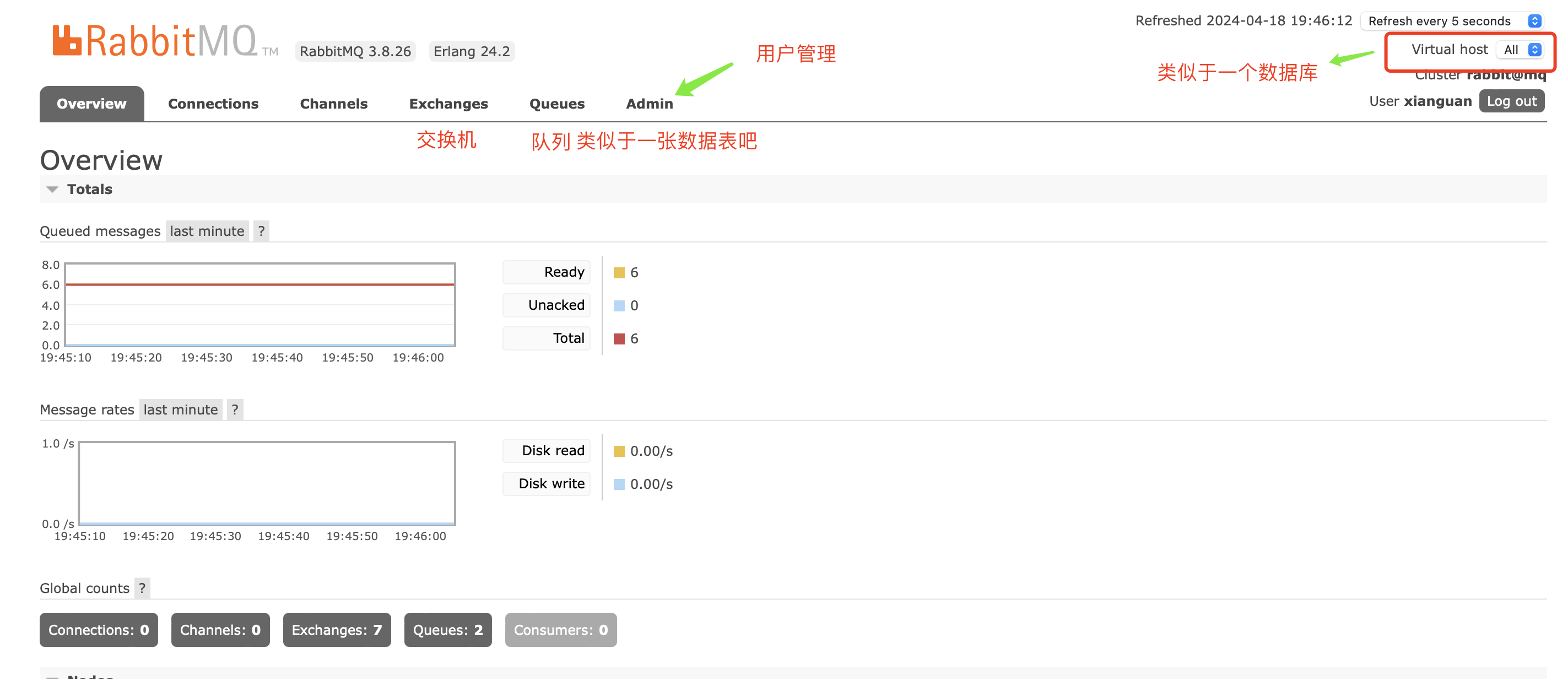Collapse the Totals section triangle

[x=52, y=190]
